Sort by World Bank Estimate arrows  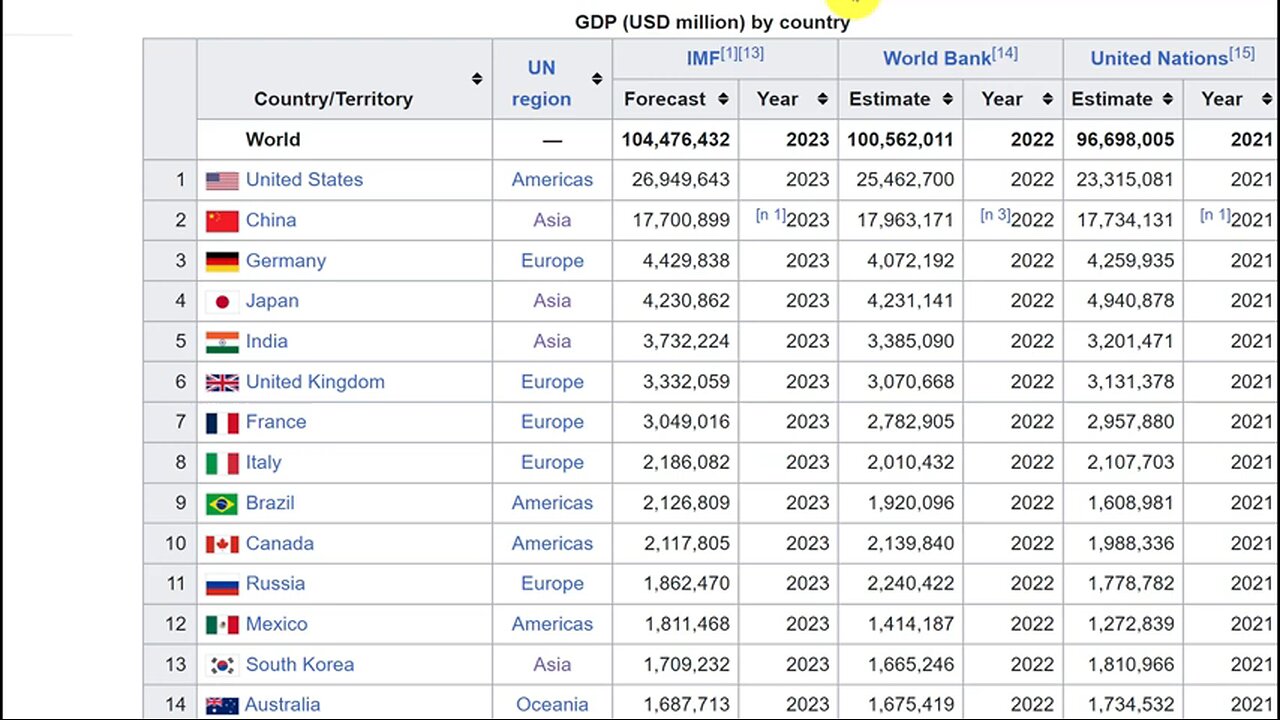pyautogui.click(x=947, y=99)
